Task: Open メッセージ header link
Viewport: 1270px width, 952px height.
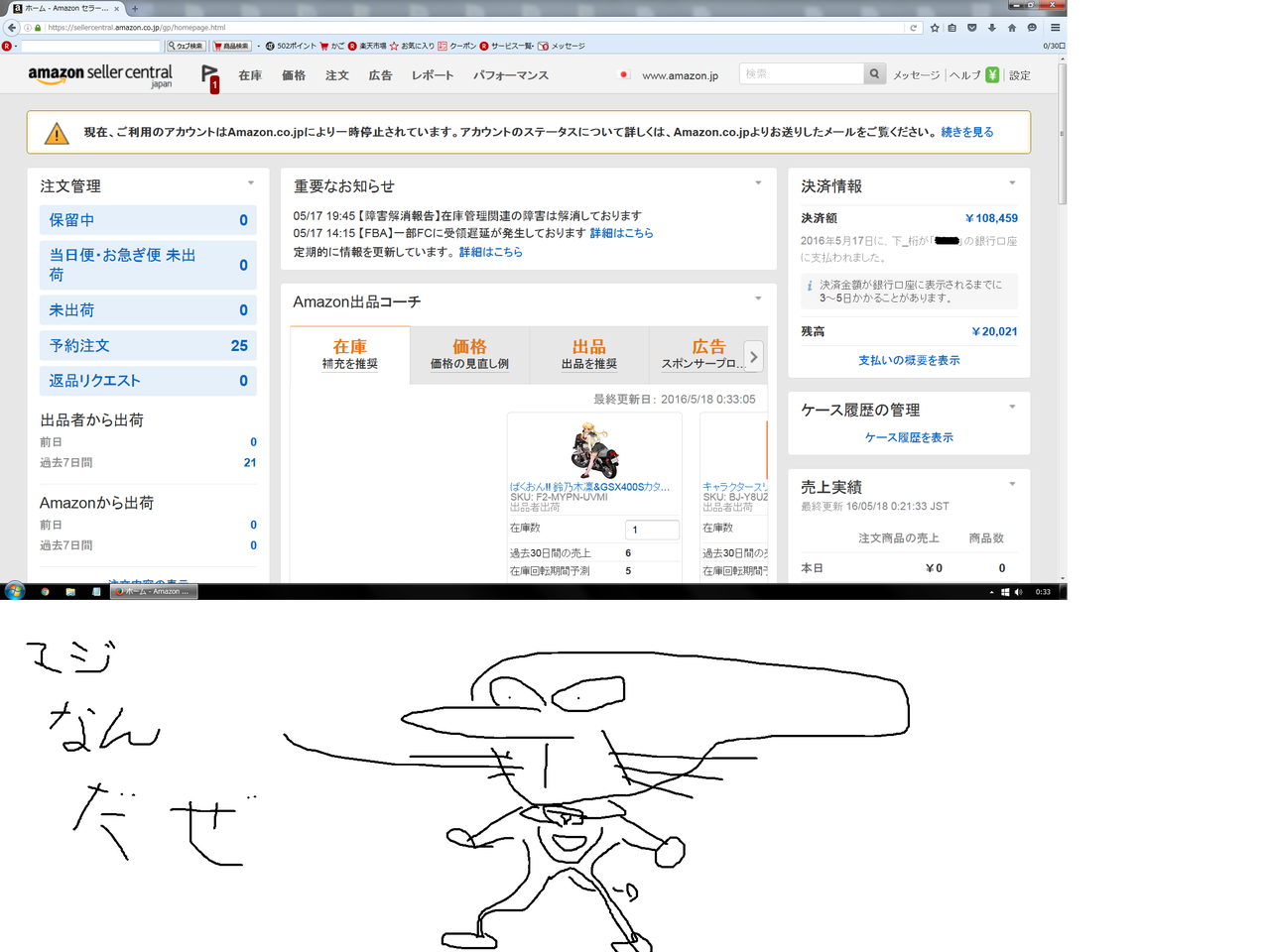Action: [916, 75]
